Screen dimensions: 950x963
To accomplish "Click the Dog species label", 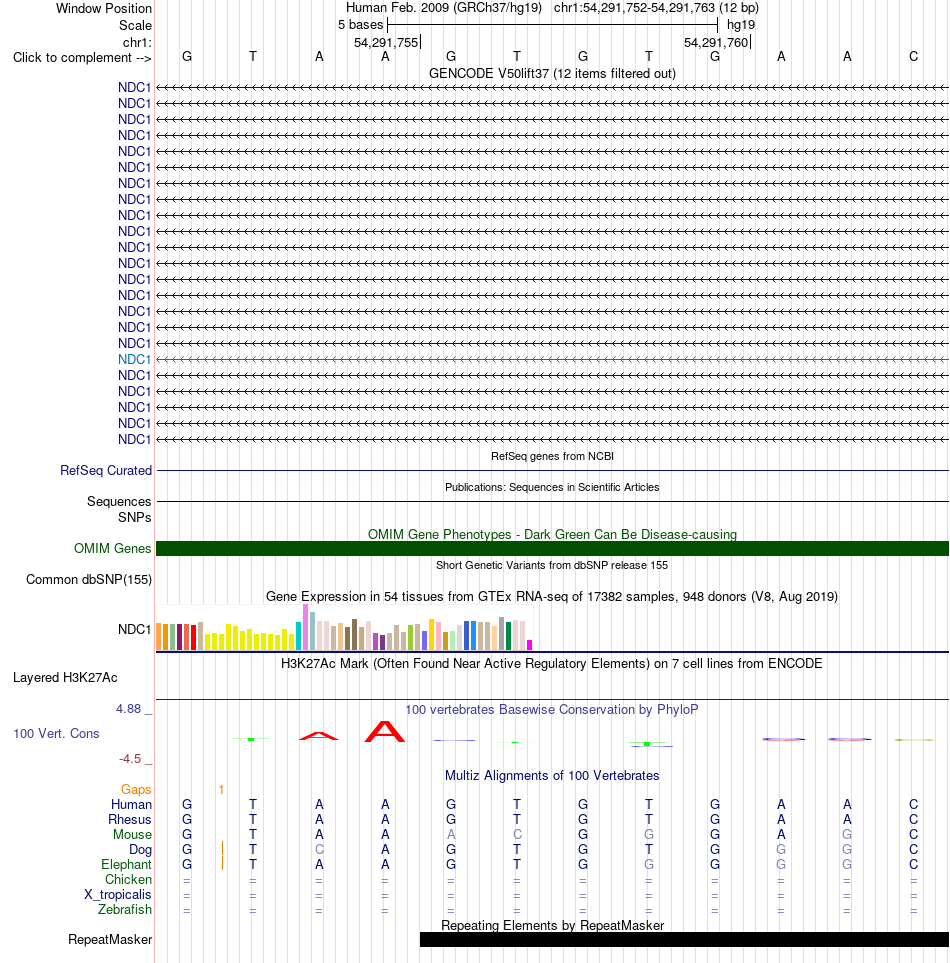I will tap(140, 849).
